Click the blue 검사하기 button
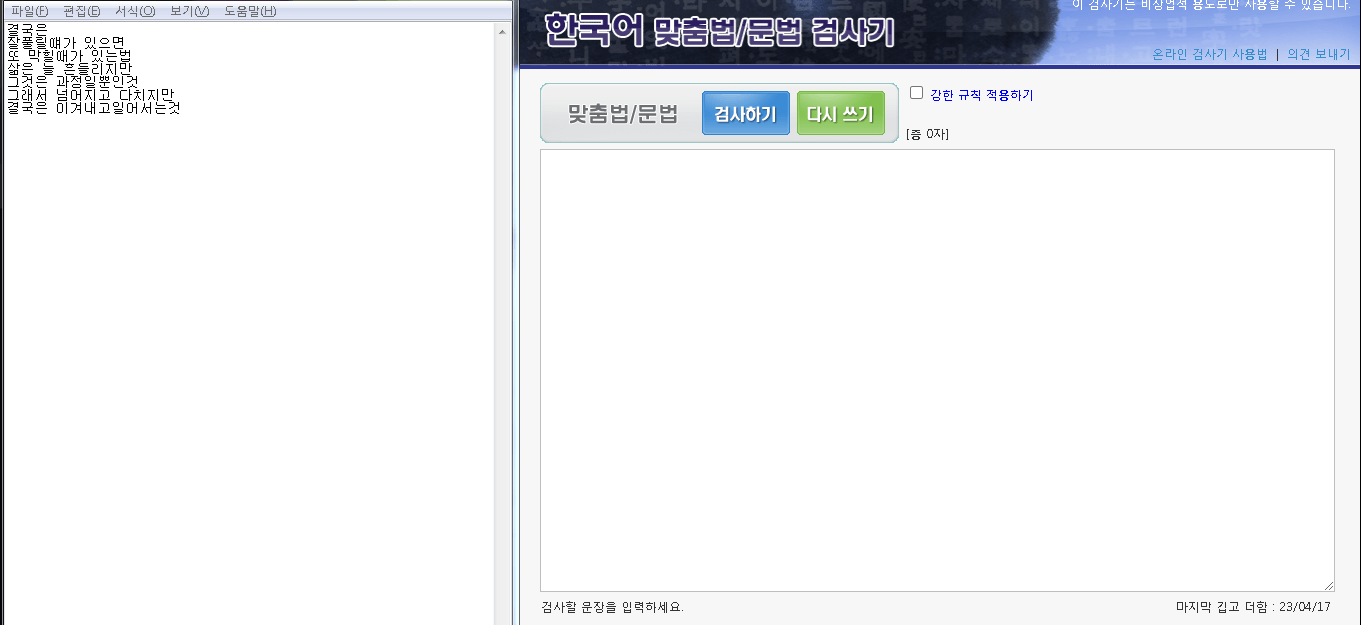 (746, 113)
